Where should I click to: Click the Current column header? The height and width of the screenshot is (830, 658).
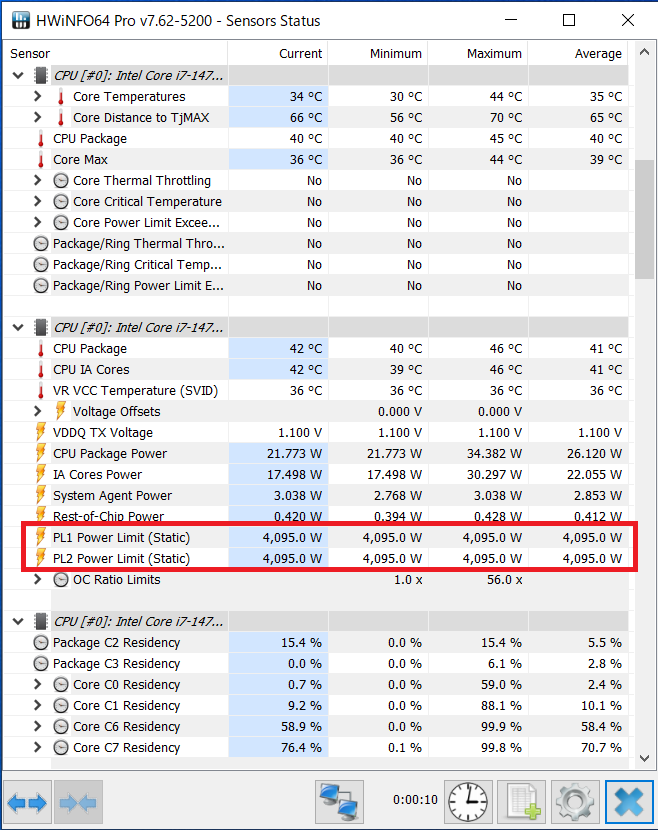tap(278, 53)
